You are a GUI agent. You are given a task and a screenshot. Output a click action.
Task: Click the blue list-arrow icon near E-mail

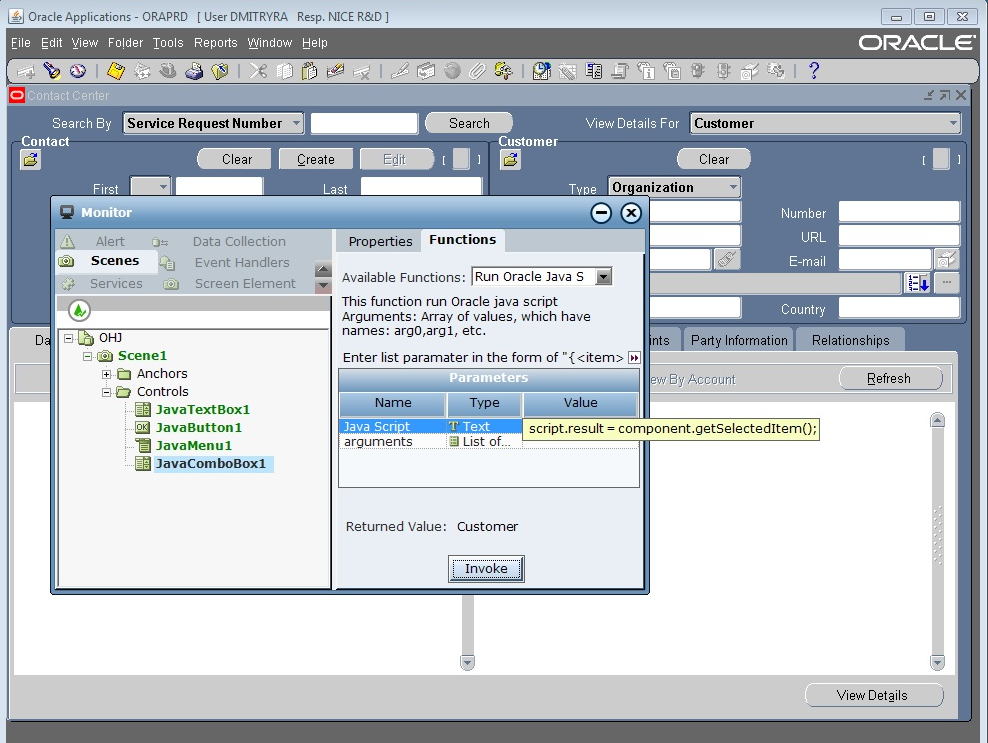point(917,283)
